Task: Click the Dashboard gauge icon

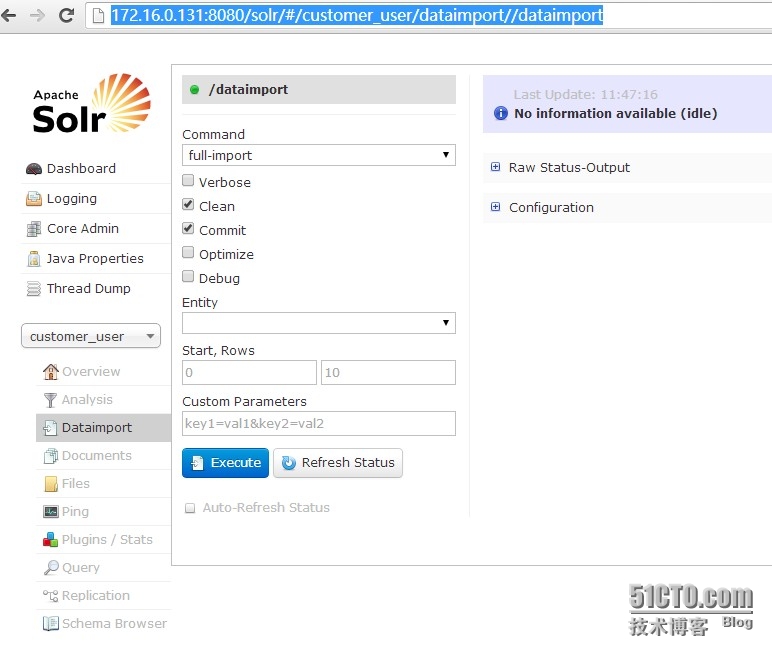Action: pyautogui.click(x=33, y=169)
